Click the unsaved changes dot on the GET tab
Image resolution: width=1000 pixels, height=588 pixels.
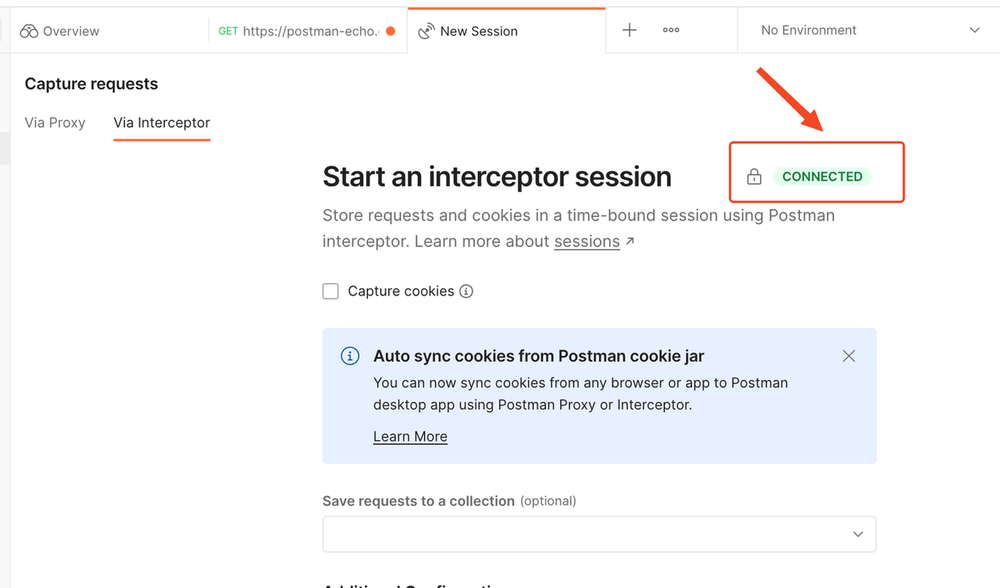(390, 30)
